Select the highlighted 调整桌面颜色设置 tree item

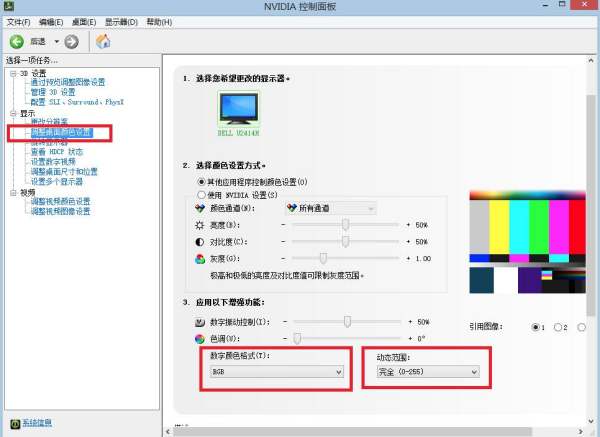tap(62, 132)
